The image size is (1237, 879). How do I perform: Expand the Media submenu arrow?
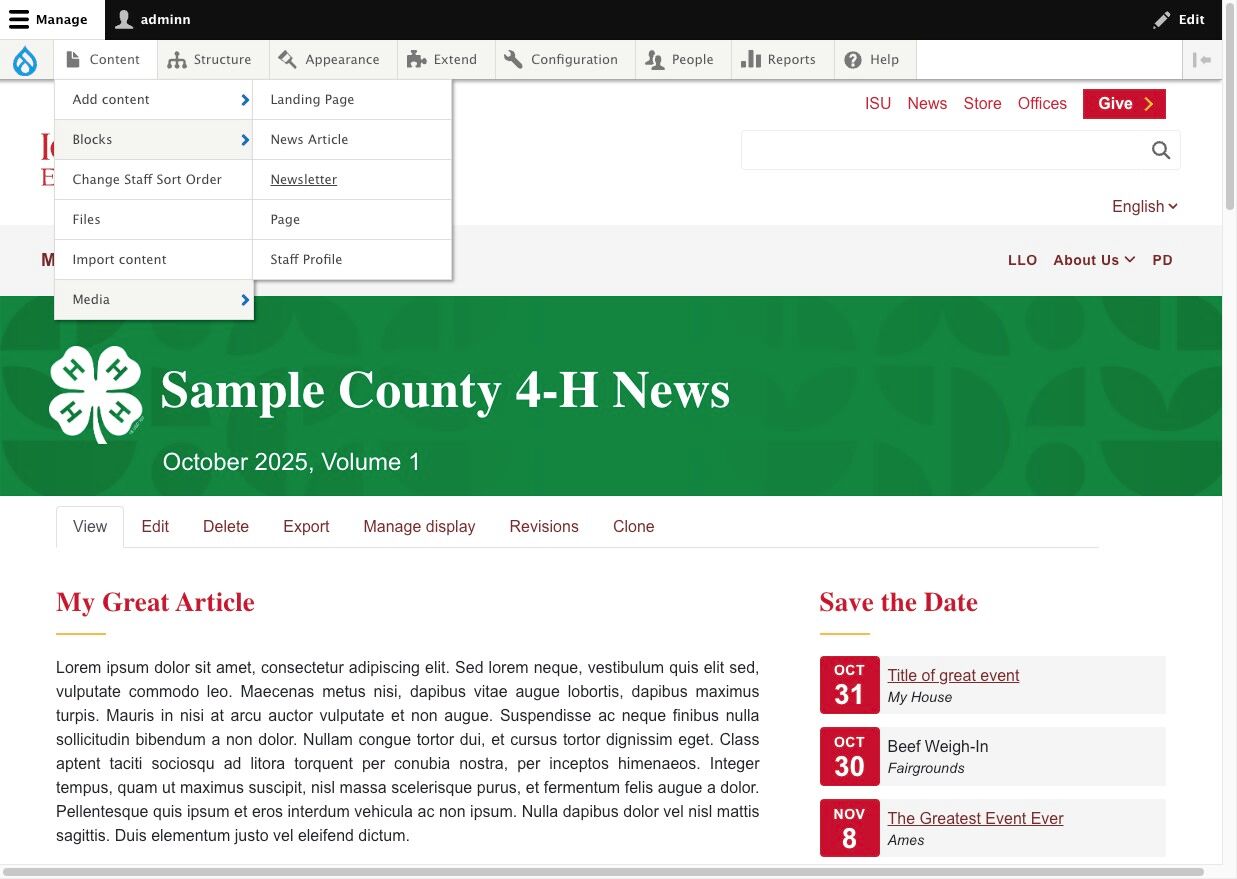[x=245, y=300]
